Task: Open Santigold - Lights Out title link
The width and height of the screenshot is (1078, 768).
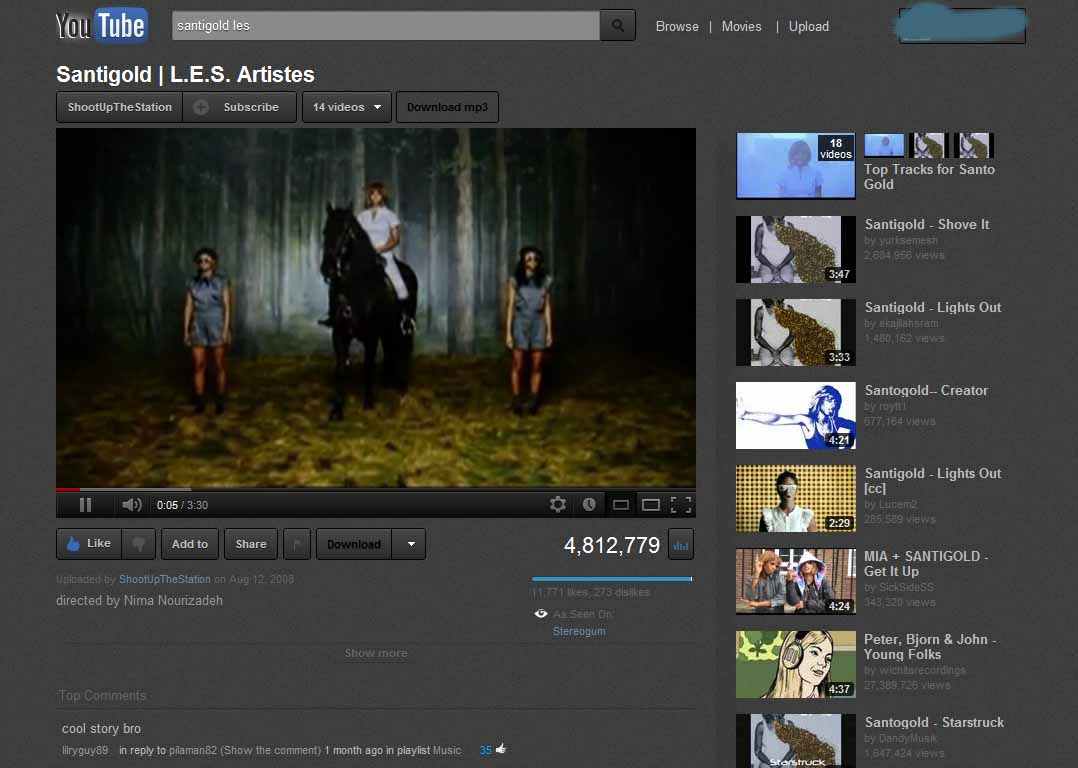Action: 933,307
